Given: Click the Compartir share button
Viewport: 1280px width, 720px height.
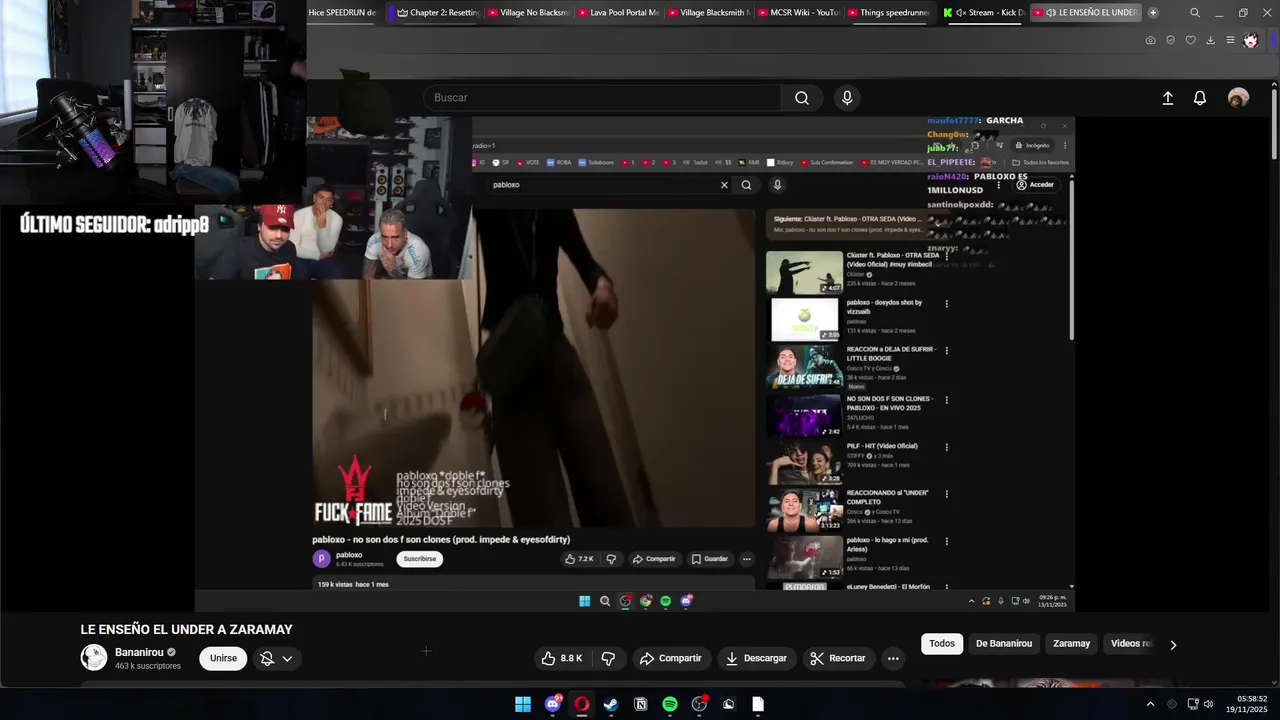Looking at the screenshot, I should [x=670, y=658].
